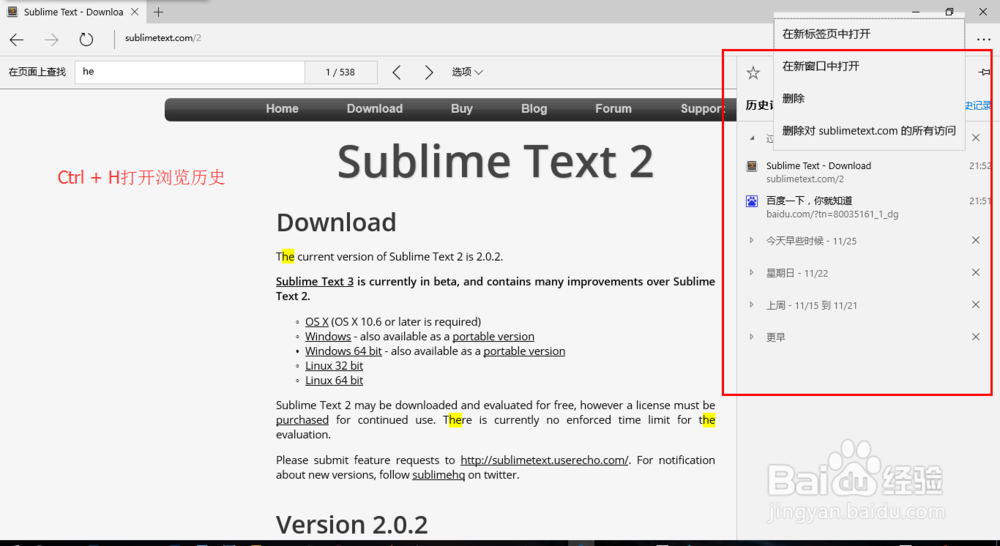Click clear history link in hub
The height and width of the screenshot is (546, 1000).
pyautogui.click(x=978, y=105)
